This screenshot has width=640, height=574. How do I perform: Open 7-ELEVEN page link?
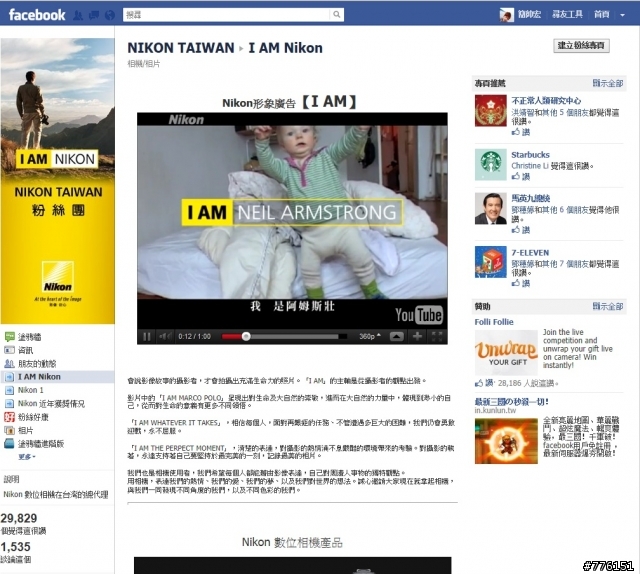[x=530, y=253]
